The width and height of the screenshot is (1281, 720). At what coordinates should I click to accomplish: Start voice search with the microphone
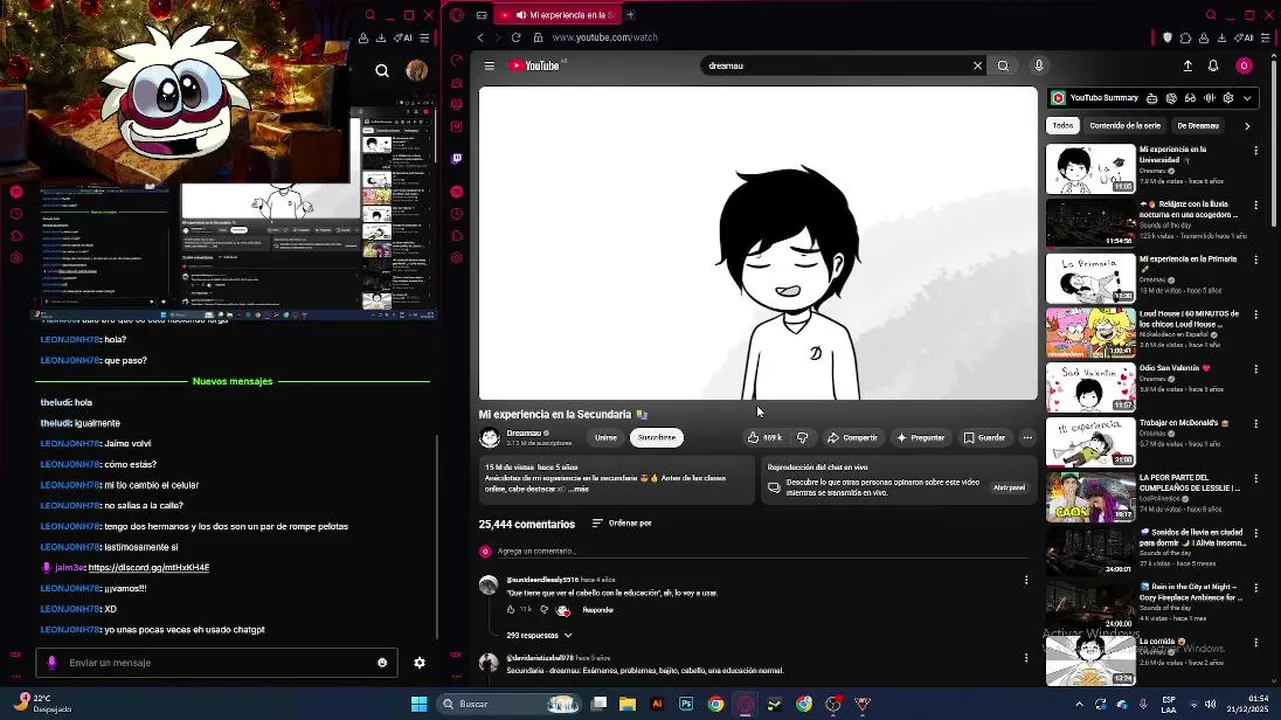pos(1039,66)
